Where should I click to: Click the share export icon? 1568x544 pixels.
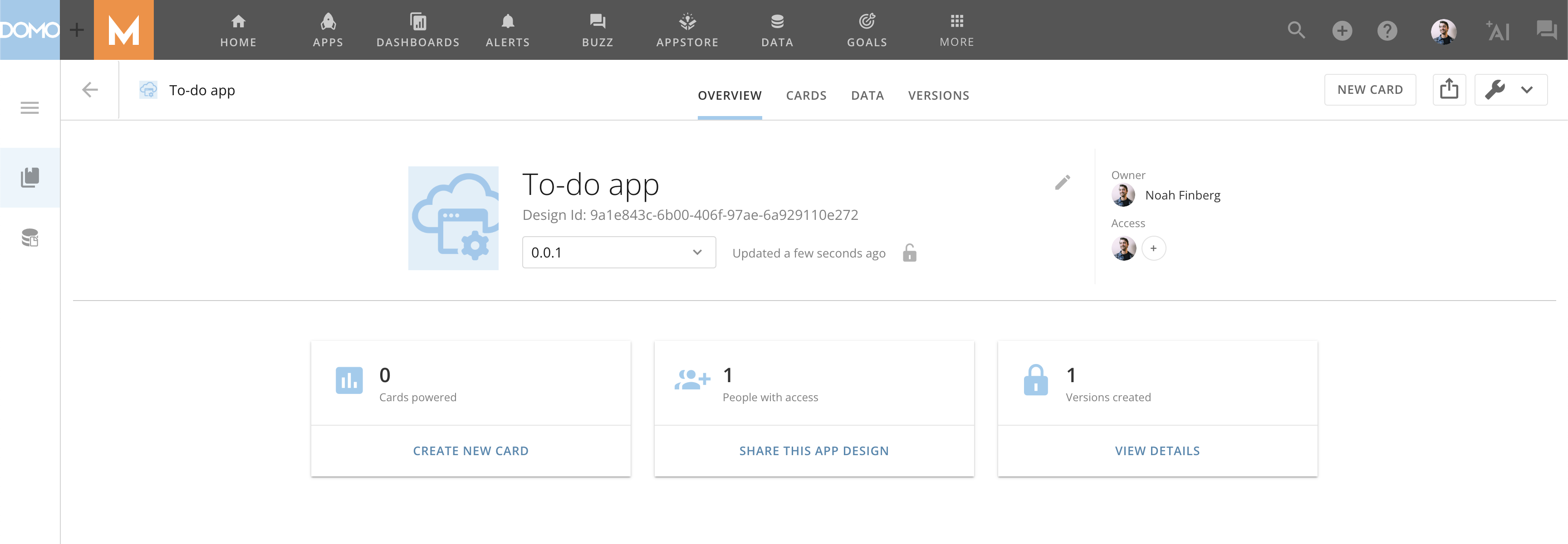1449,90
